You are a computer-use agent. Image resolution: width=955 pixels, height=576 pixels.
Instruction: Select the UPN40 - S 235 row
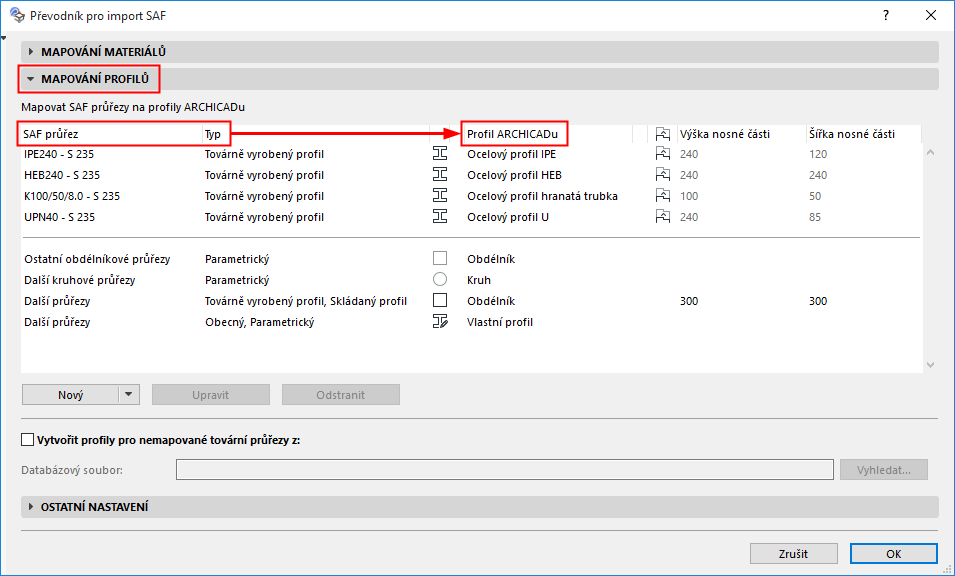471,217
